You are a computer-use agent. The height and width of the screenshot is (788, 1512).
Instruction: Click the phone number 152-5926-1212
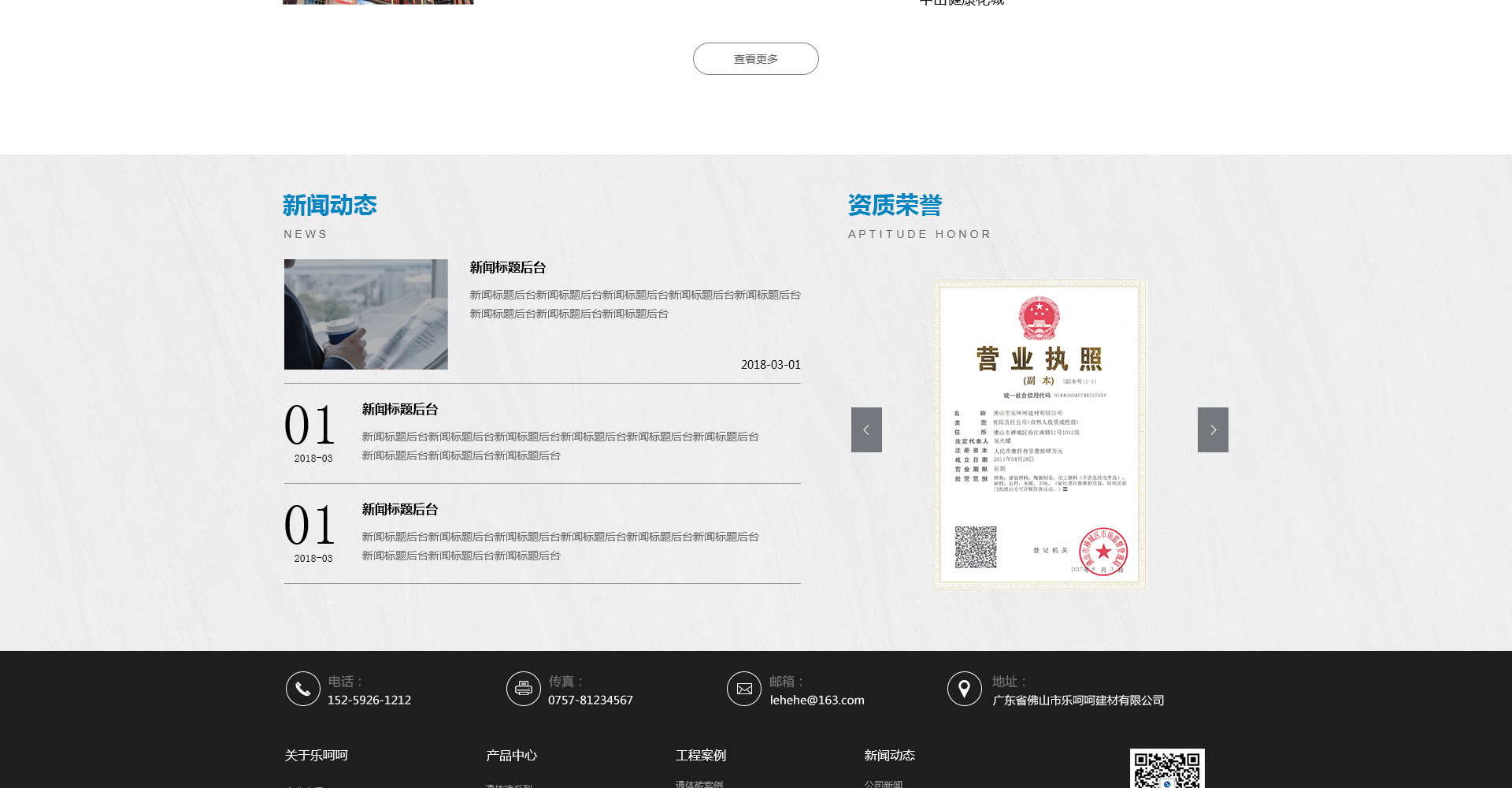[369, 701]
